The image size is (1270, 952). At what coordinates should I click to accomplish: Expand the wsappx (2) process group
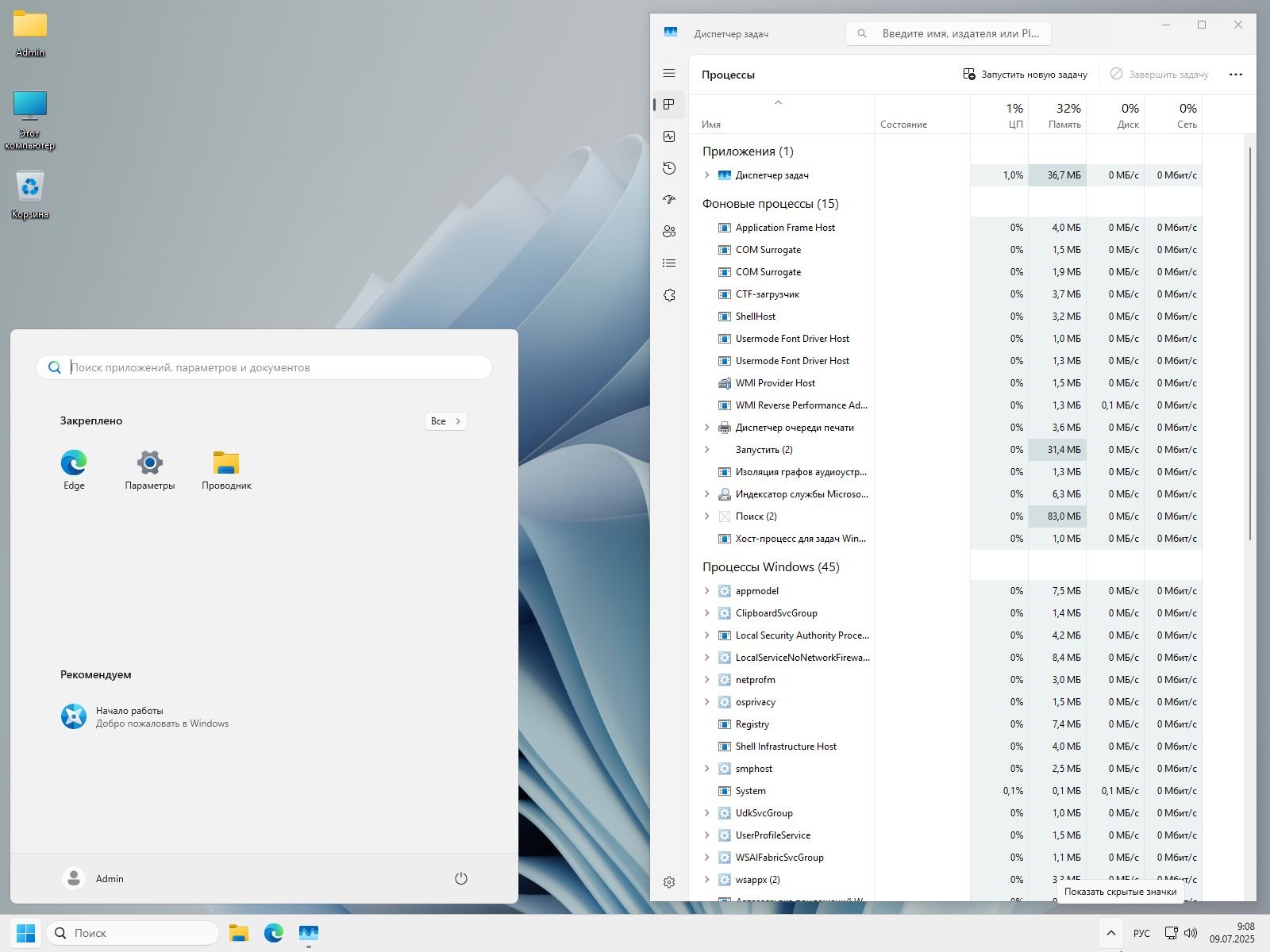[706, 880]
